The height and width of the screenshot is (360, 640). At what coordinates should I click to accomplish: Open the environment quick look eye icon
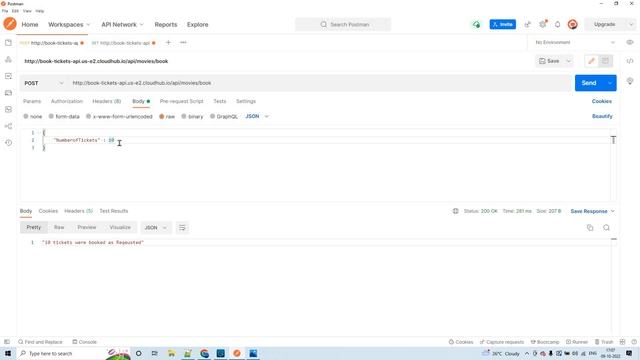click(x=630, y=42)
